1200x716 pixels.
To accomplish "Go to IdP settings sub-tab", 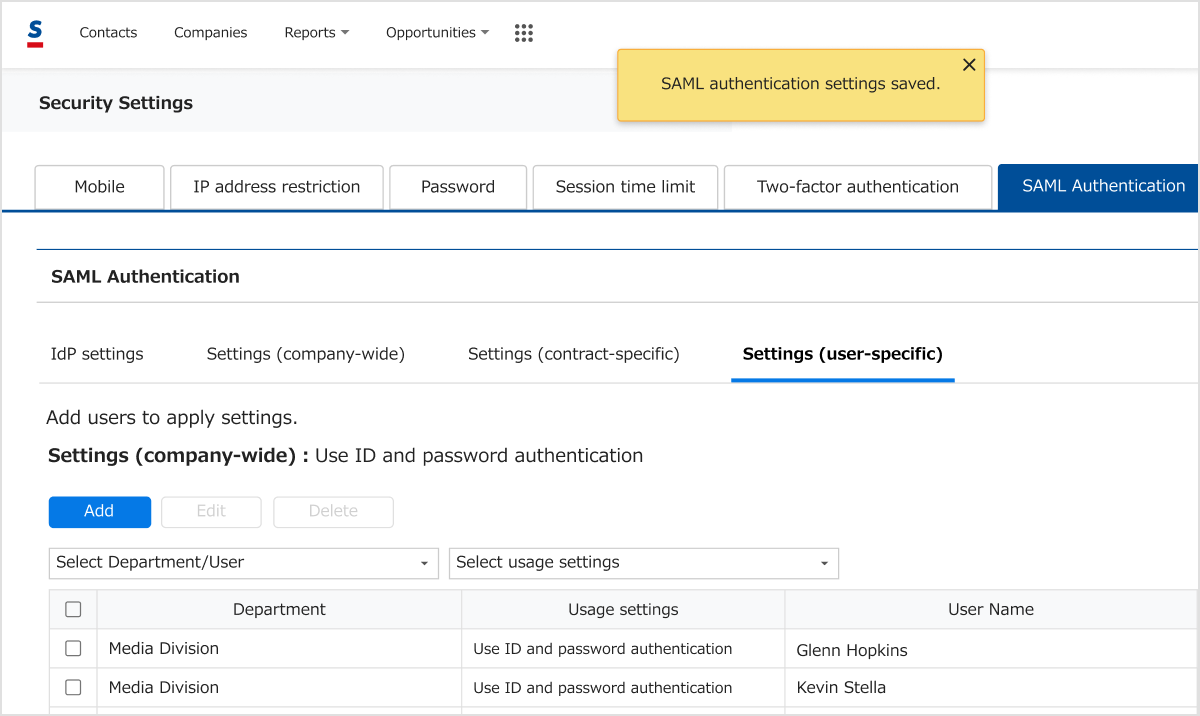I will (97, 354).
